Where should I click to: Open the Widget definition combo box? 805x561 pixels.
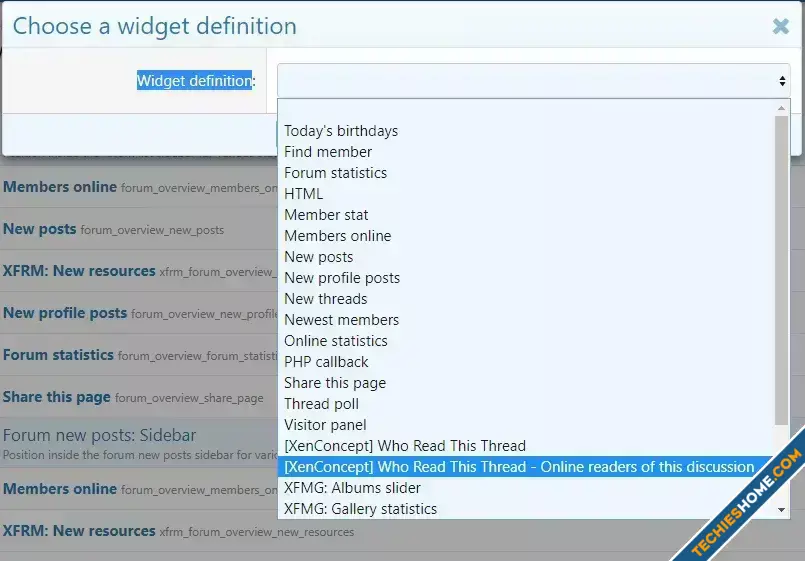[533, 81]
